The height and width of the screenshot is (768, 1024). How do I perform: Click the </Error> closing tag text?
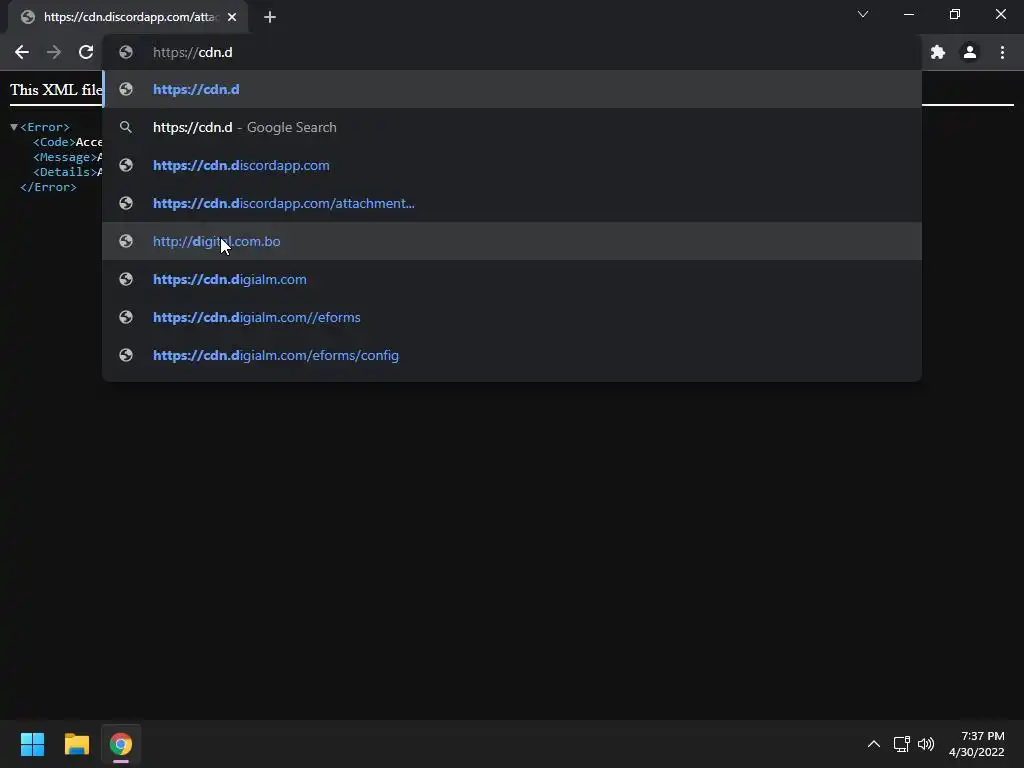tap(48, 187)
